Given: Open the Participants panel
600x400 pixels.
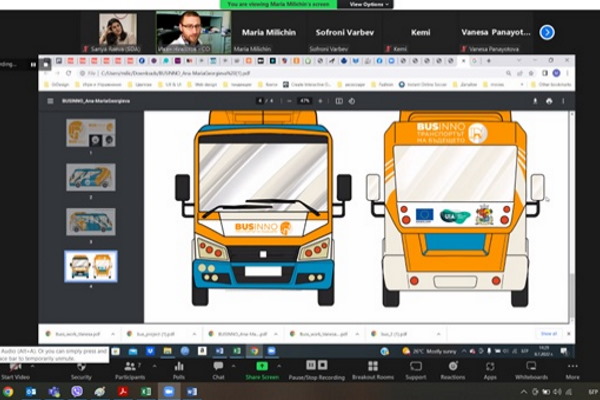Looking at the screenshot, I should coord(129,370).
